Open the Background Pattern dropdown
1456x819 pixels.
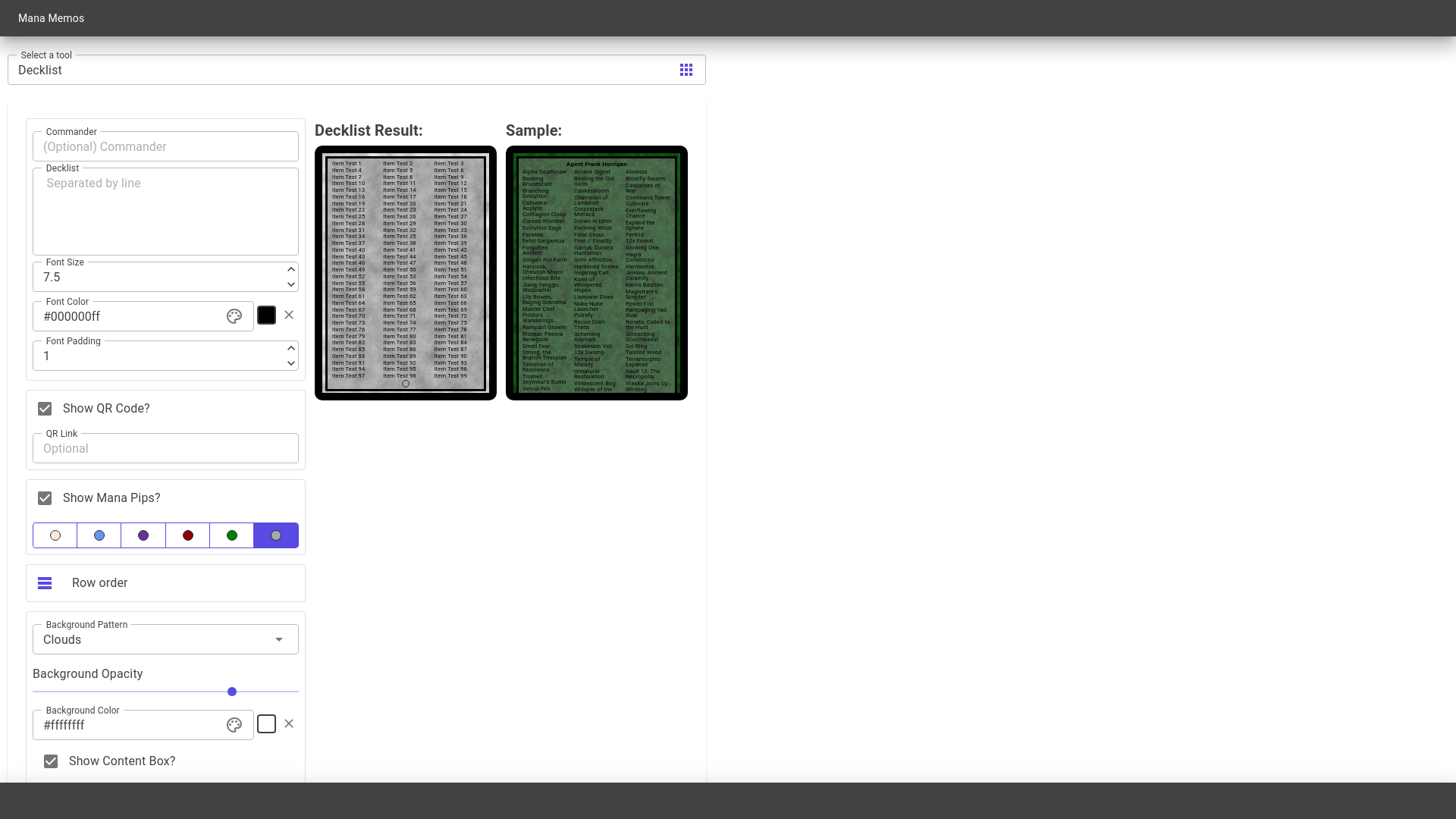coord(165,639)
